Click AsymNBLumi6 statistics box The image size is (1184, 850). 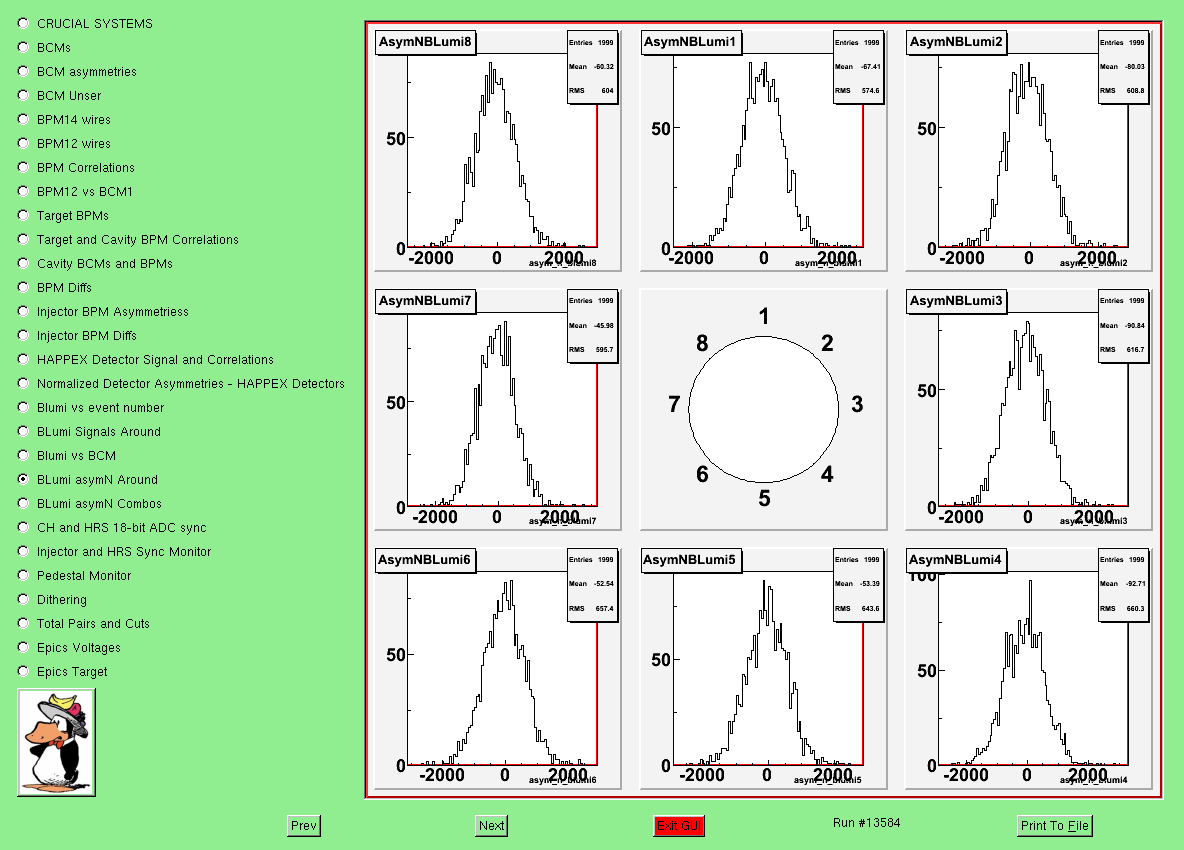point(593,585)
